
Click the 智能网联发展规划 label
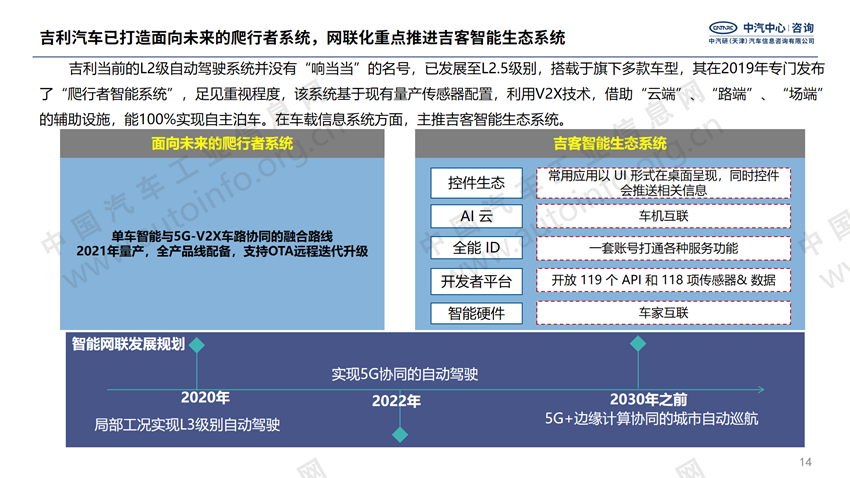point(128,344)
